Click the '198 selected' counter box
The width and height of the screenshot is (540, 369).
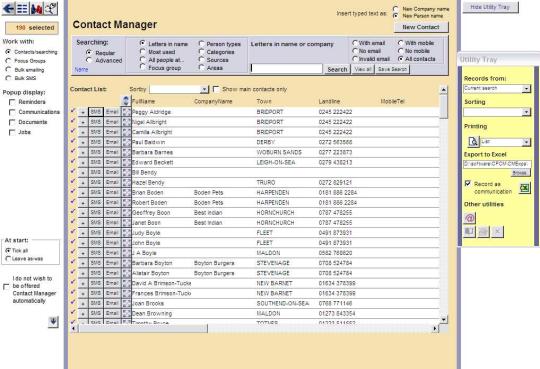pos(32,28)
